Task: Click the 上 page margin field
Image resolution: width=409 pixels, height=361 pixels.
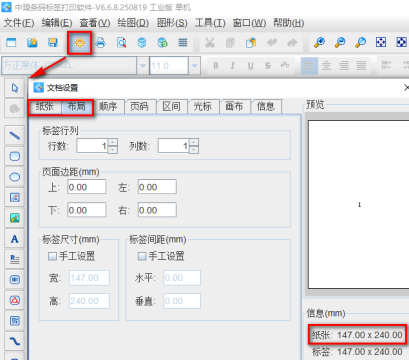Action: [x=87, y=187]
